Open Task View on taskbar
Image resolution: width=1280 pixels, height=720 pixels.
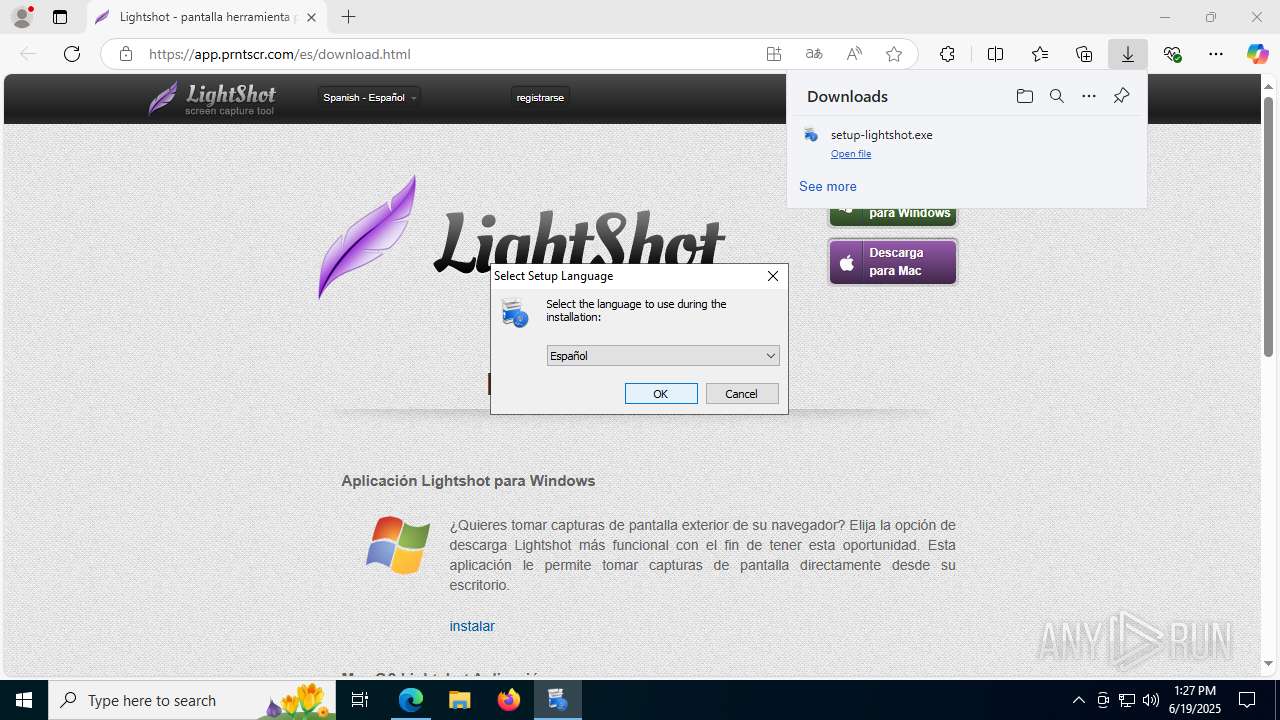click(x=361, y=700)
